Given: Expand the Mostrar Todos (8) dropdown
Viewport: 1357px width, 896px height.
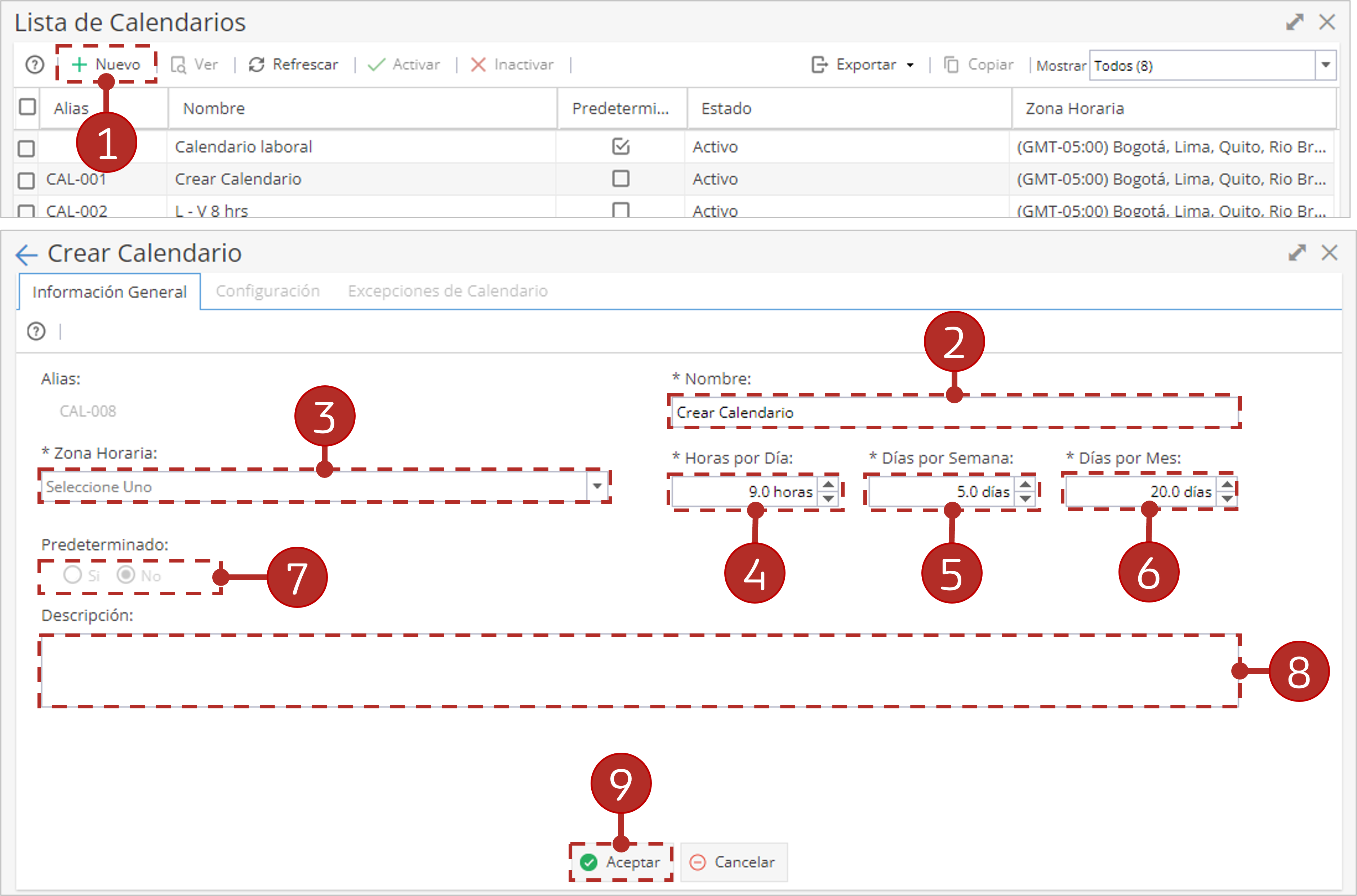Looking at the screenshot, I should tap(1326, 65).
